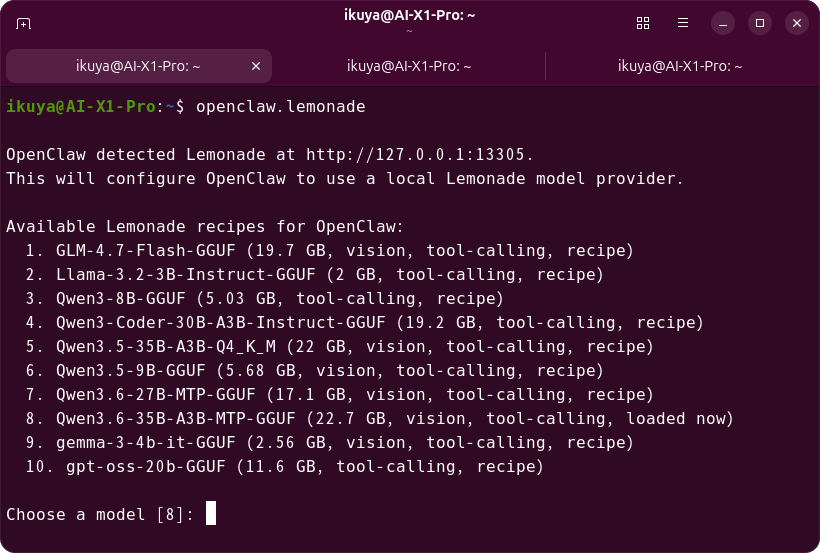Switch to the third terminal tab
The image size is (820, 553).
coord(680,66)
